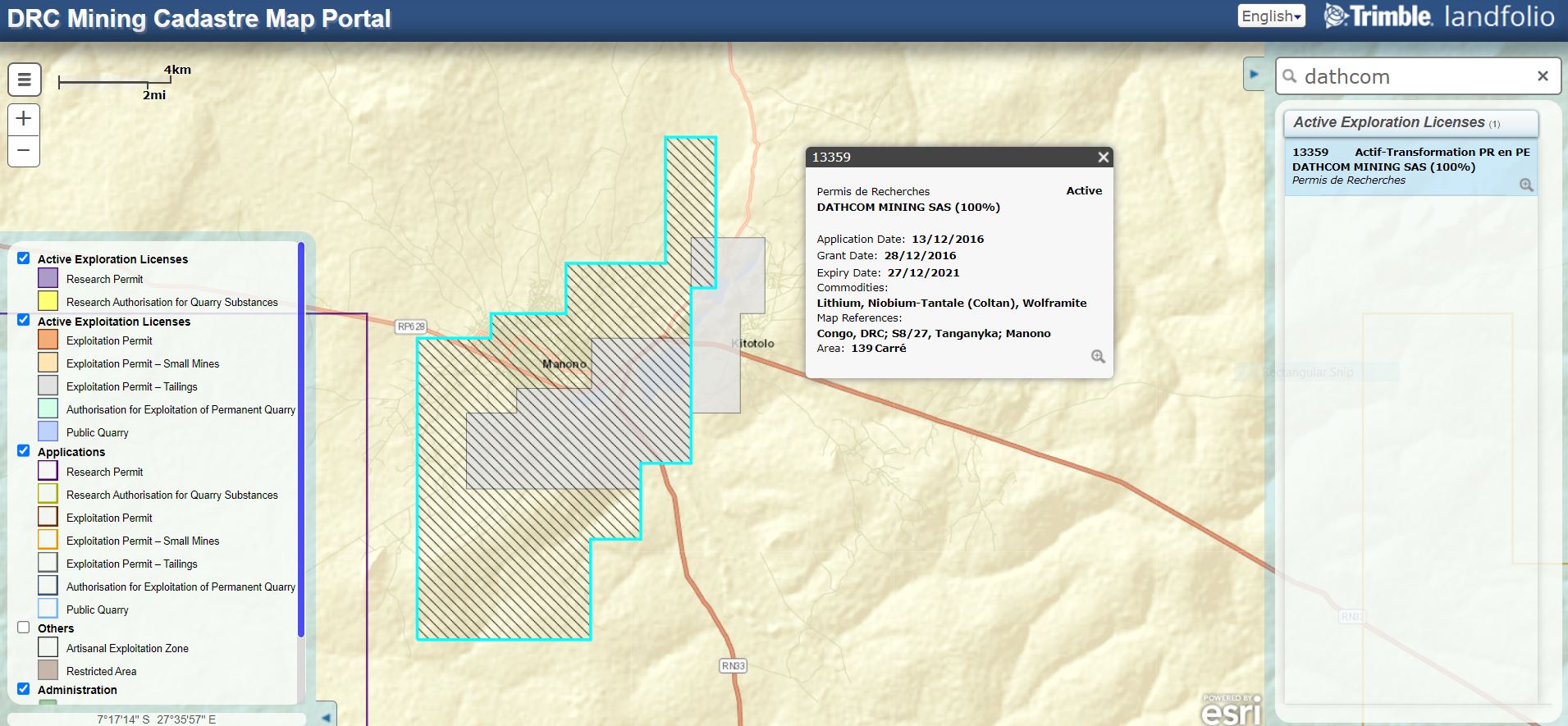Image resolution: width=1568 pixels, height=726 pixels.
Task: Open the hamburger menu button
Action: [x=25, y=80]
